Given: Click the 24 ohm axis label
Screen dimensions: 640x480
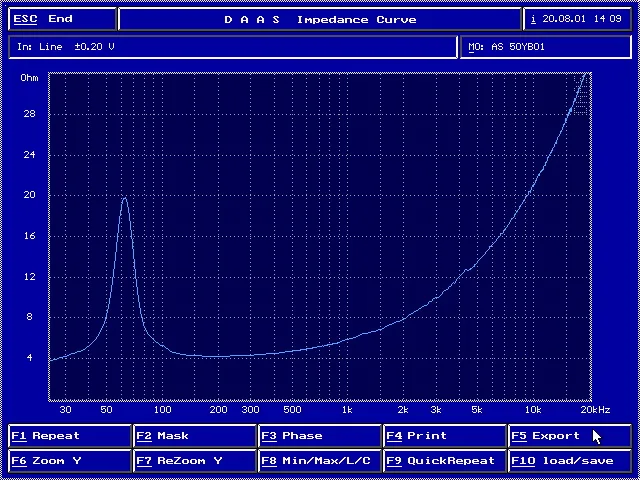Looking at the screenshot, I should pos(29,154).
